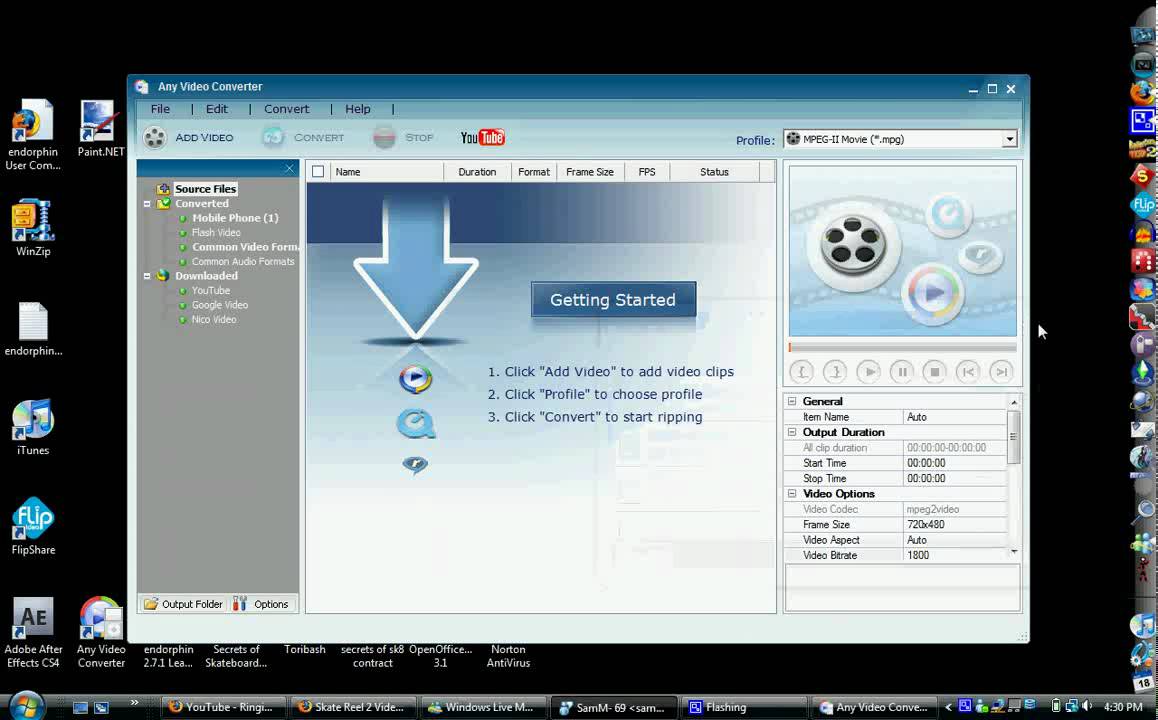The image size is (1158, 720).
Task: Toggle the select-all checkbox in file list header
Action: [318, 172]
